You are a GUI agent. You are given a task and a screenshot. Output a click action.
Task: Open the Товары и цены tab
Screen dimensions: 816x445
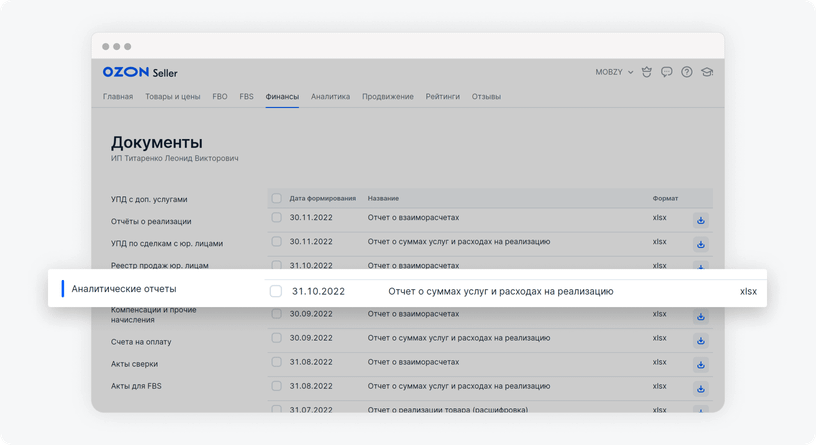[173, 96]
